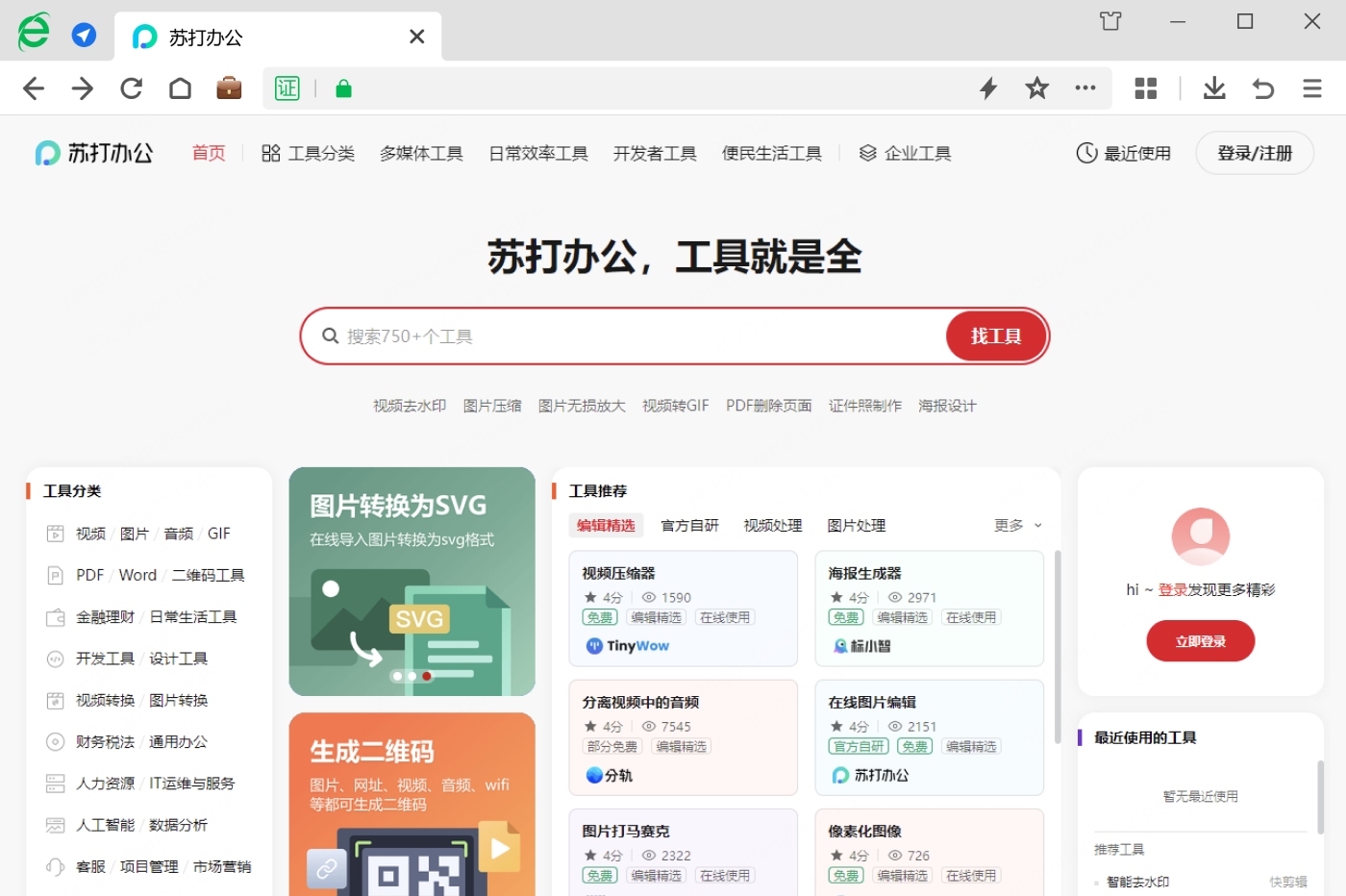Switch to the 官方自研 tab
This screenshot has width=1346, height=896.
point(689,525)
